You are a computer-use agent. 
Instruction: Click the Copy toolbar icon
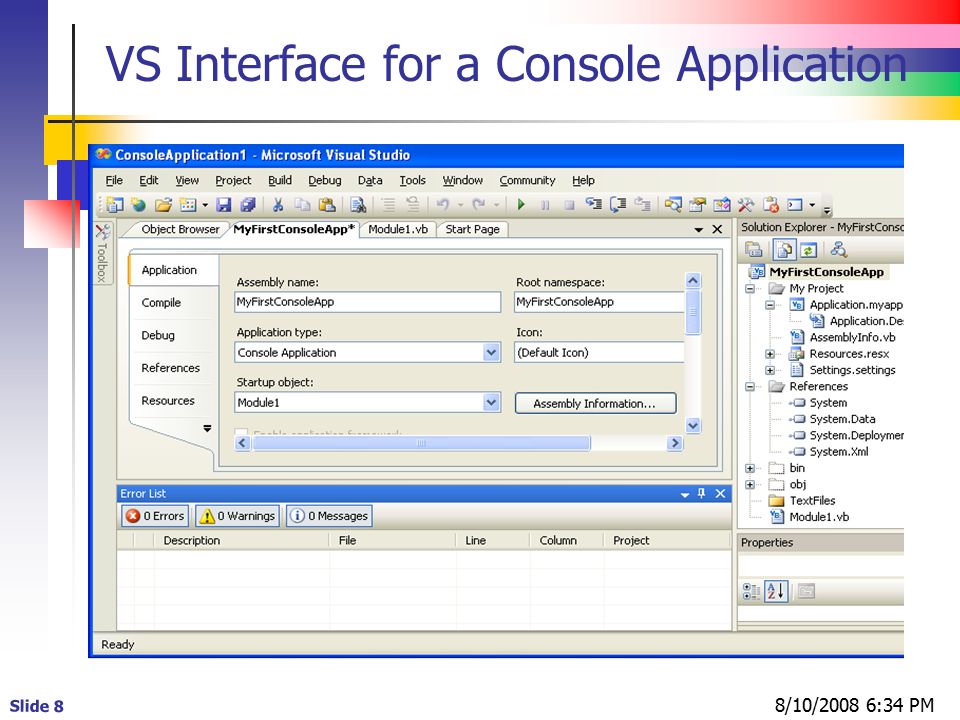click(x=302, y=204)
